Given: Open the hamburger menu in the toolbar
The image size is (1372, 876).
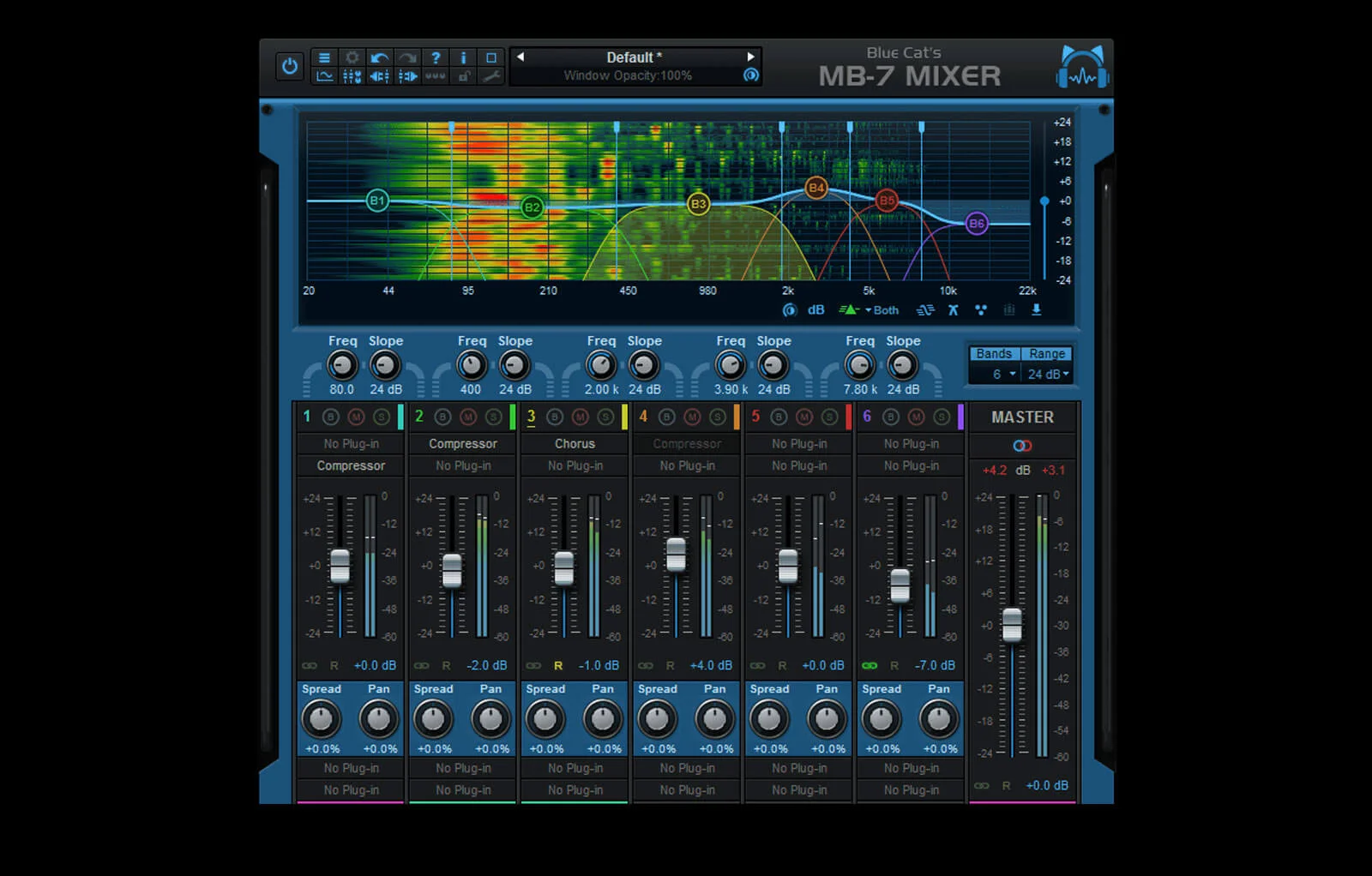Looking at the screenshot, I should coord(323,58).
